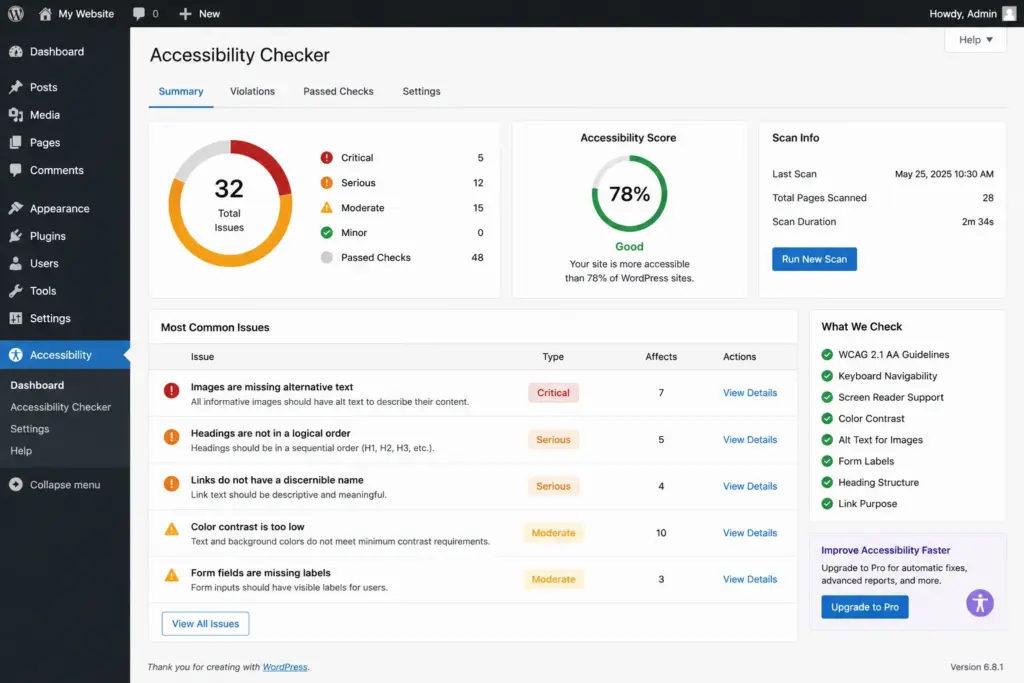Click the 32 total issues donut chart
Viewport: 1024px width, 683px height.
point(230,203)
